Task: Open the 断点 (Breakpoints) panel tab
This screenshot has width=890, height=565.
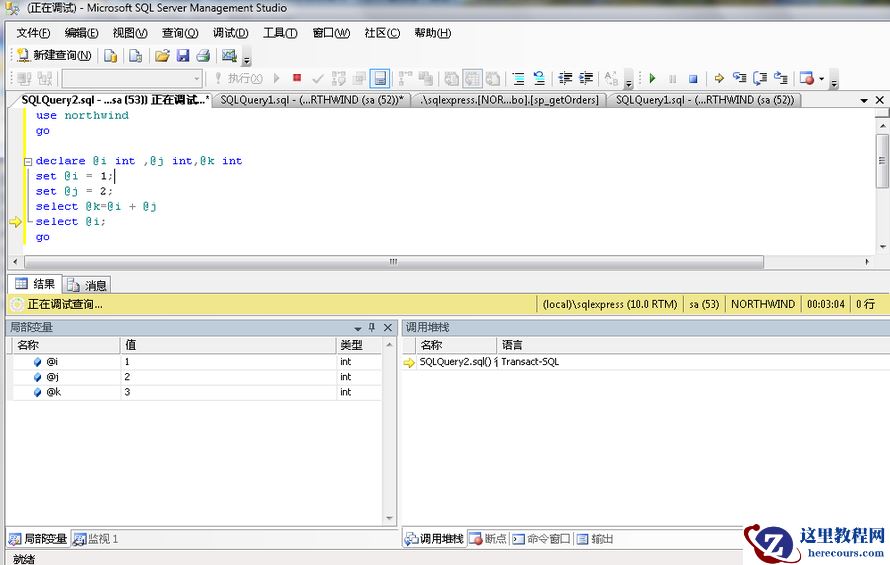Action: click(488, 539)
